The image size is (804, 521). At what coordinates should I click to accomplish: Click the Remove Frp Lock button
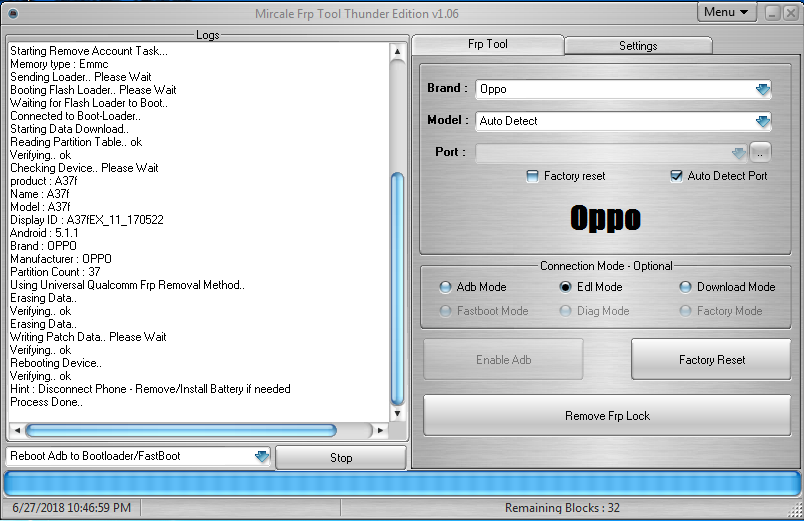[607, 415]
